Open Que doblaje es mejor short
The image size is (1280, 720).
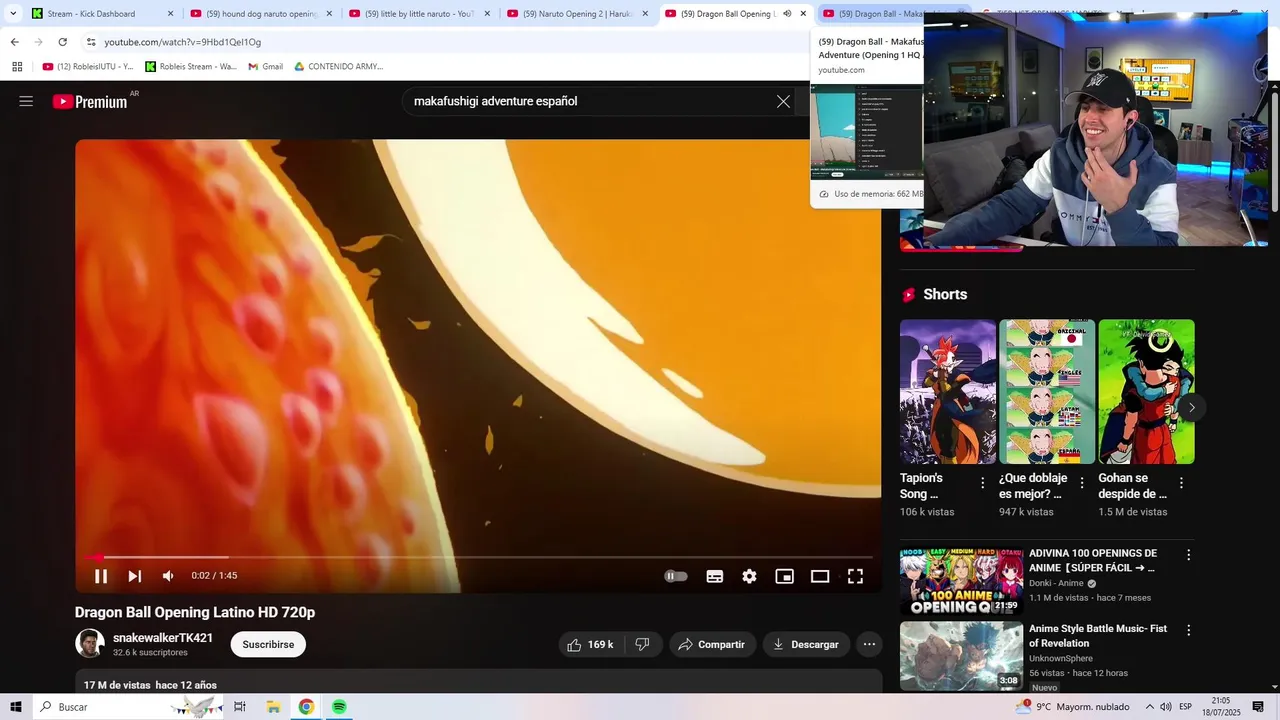pos(1047,392)
